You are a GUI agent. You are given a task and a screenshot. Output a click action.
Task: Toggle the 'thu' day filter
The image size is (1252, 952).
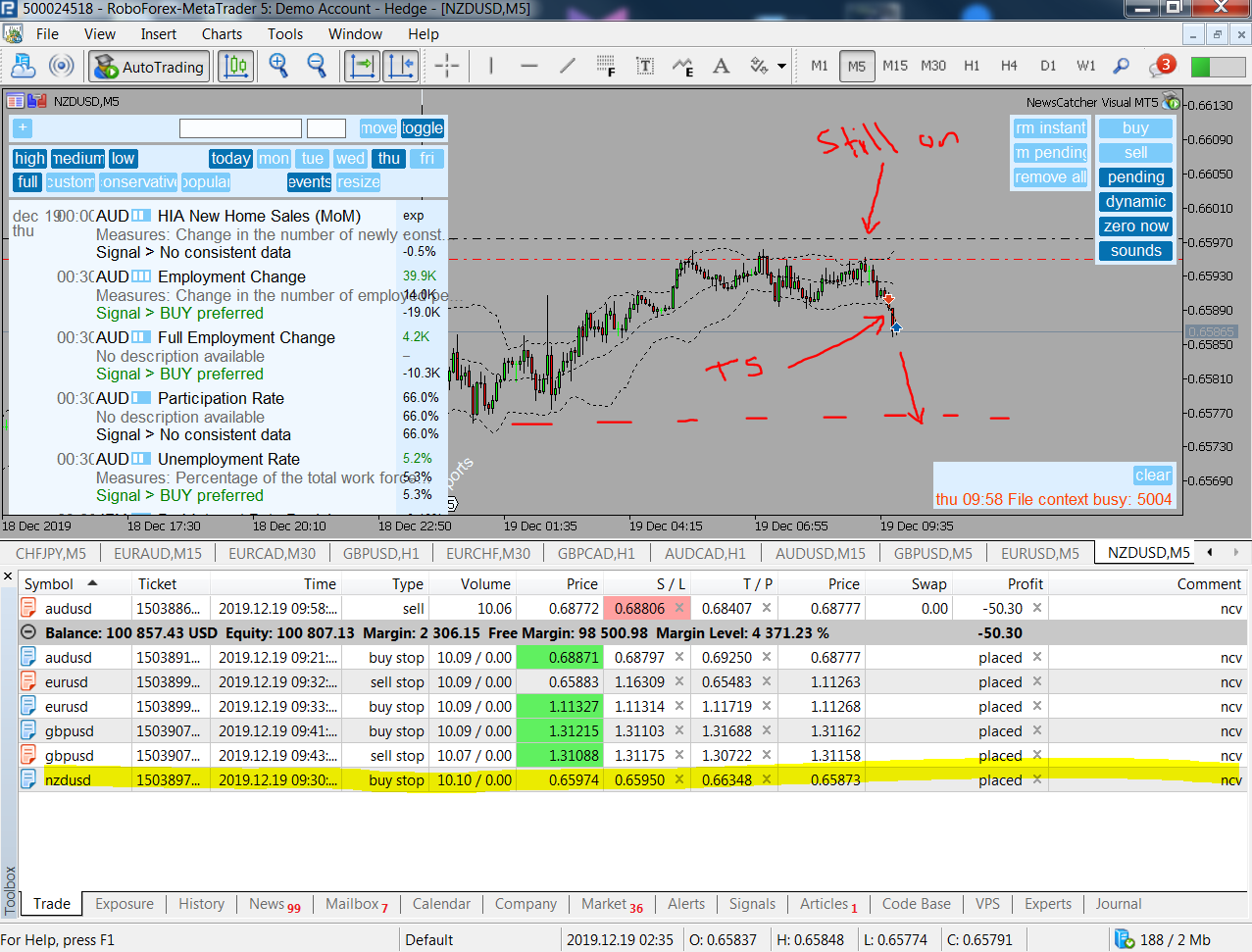[x=389, y=159]
